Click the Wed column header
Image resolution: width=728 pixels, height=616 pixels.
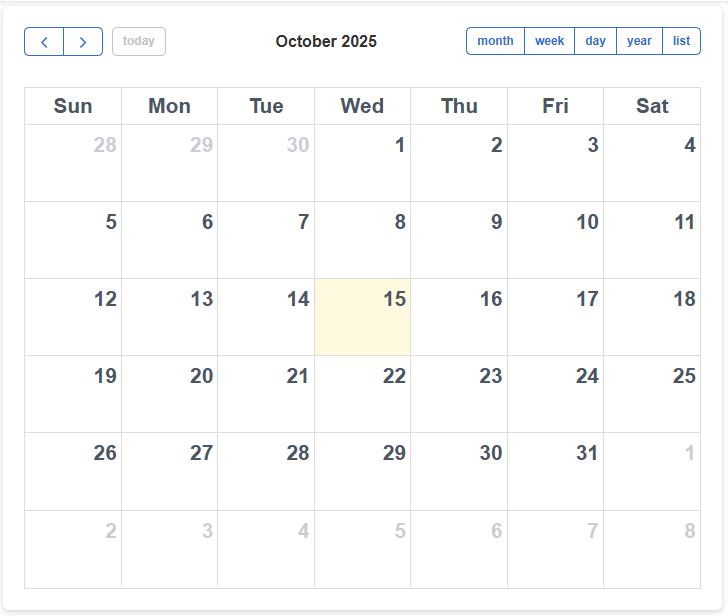(x=362, y=106)
